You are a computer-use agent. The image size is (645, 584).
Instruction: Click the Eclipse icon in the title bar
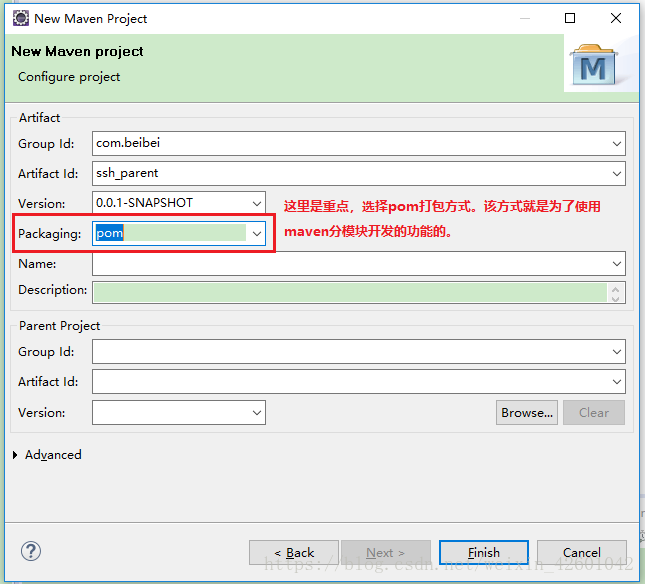[x=21, y=19]
